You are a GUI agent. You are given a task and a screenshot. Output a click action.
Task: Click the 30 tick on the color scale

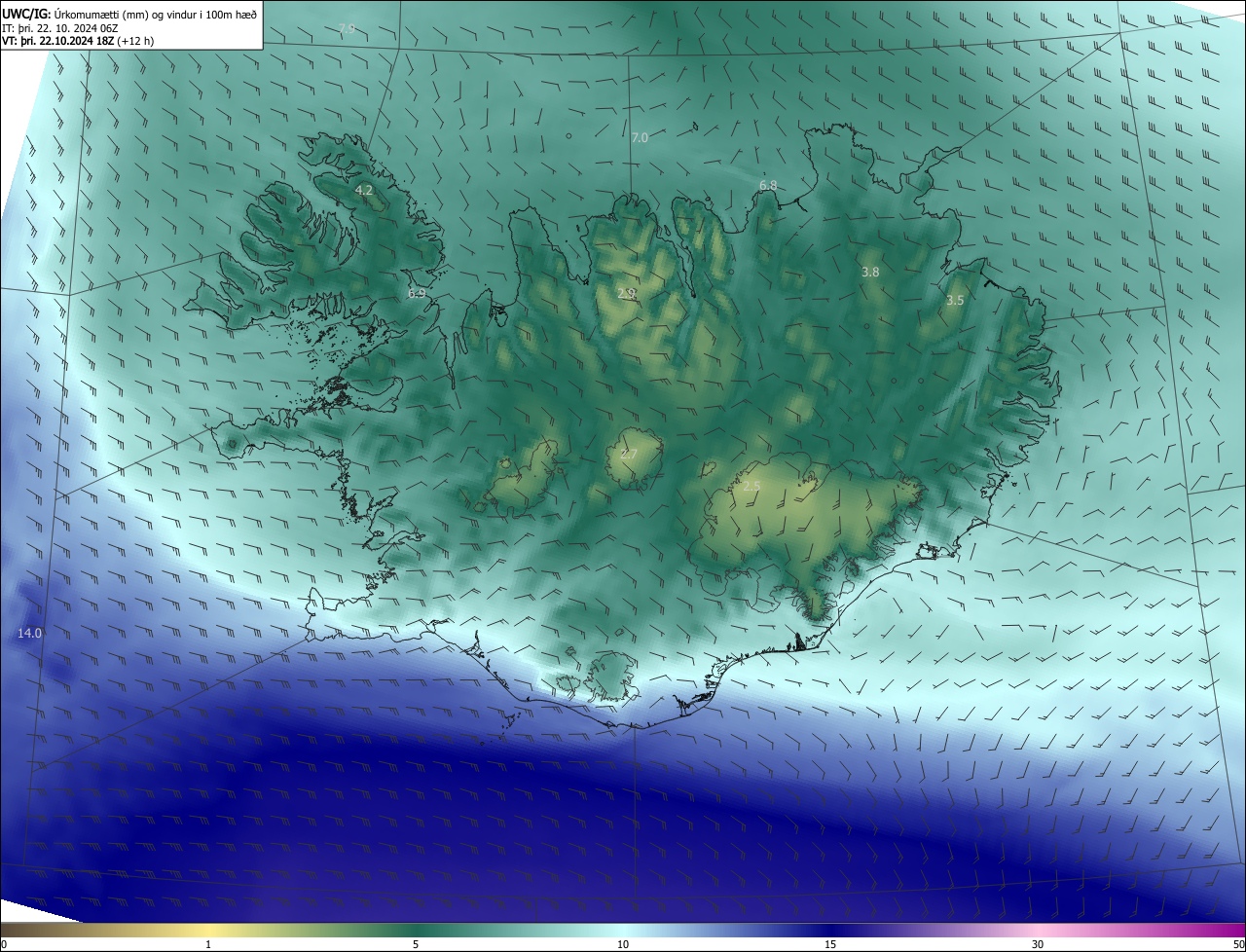coord(1038,944)
